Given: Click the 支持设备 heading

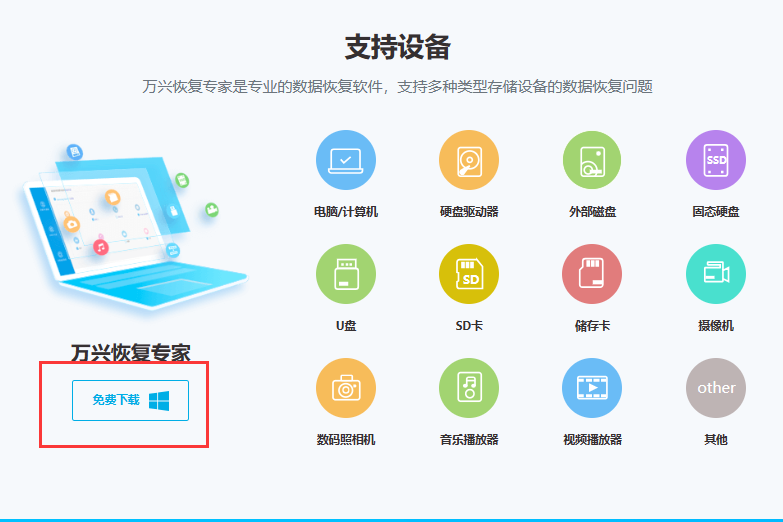Looking at the screenshot, I should (397, 47).
